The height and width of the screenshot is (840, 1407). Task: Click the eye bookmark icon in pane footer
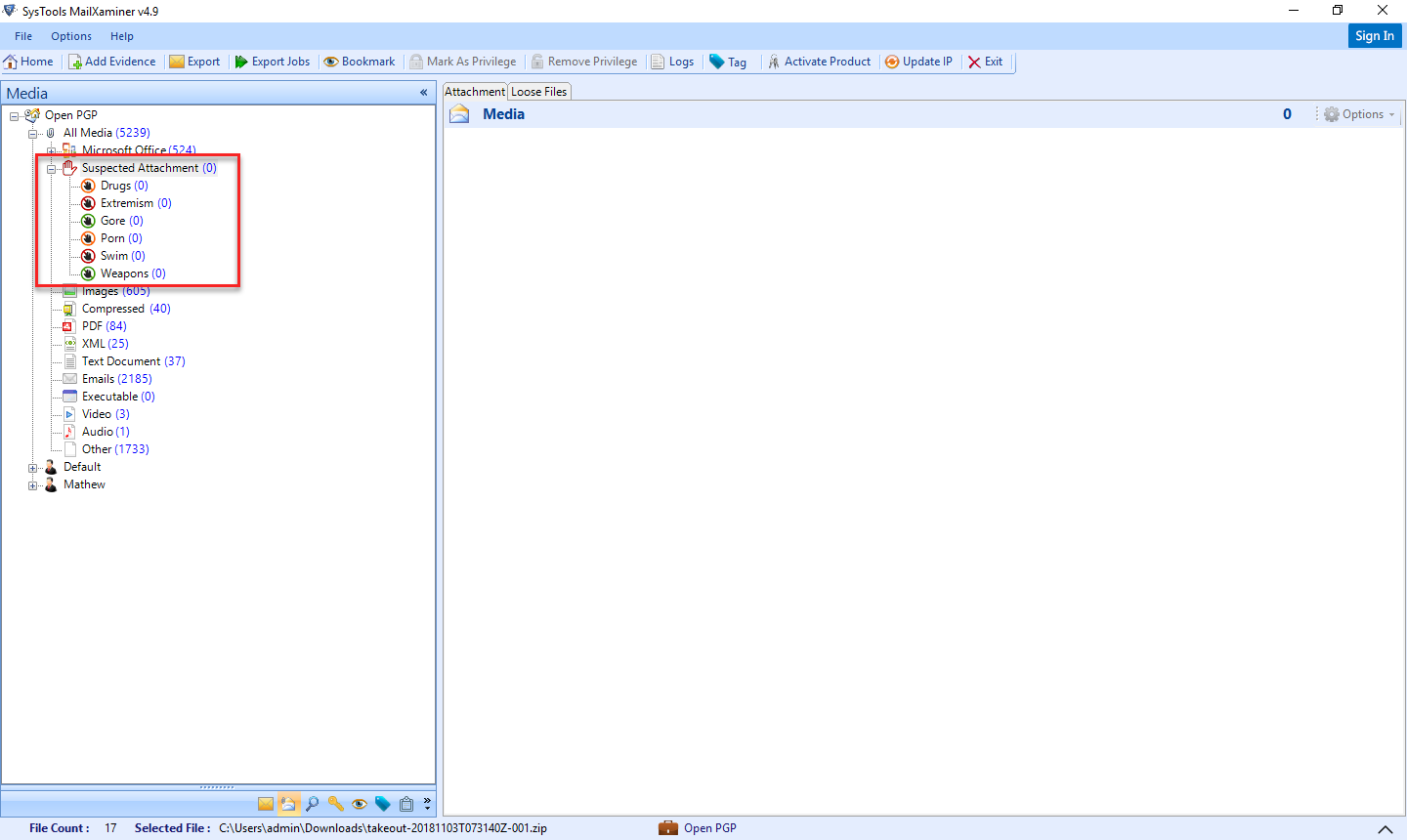[x=360, y=804]
